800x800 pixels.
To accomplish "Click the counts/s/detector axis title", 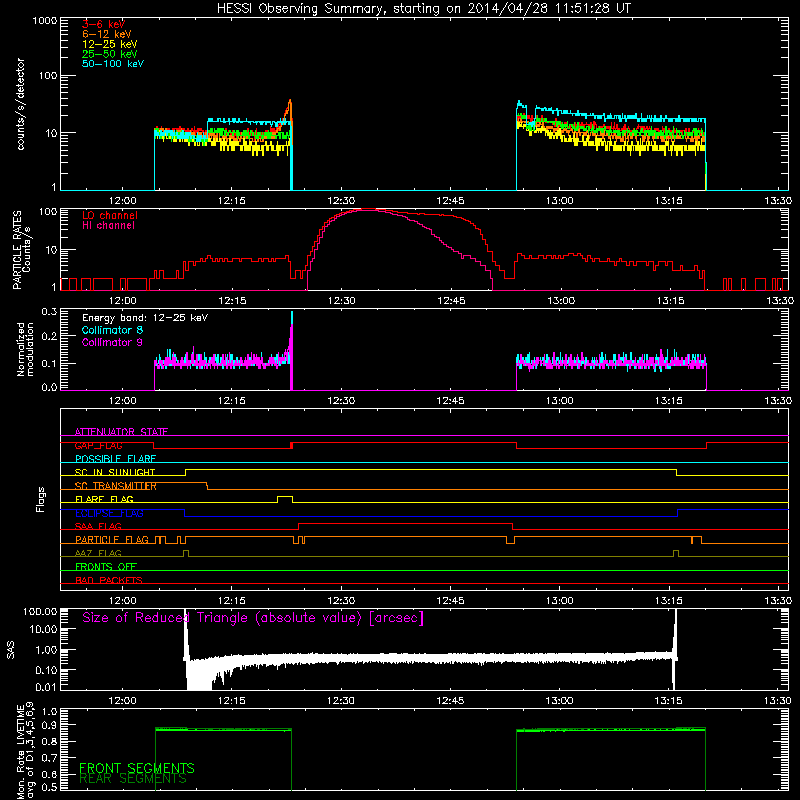I will click(20, 104).
